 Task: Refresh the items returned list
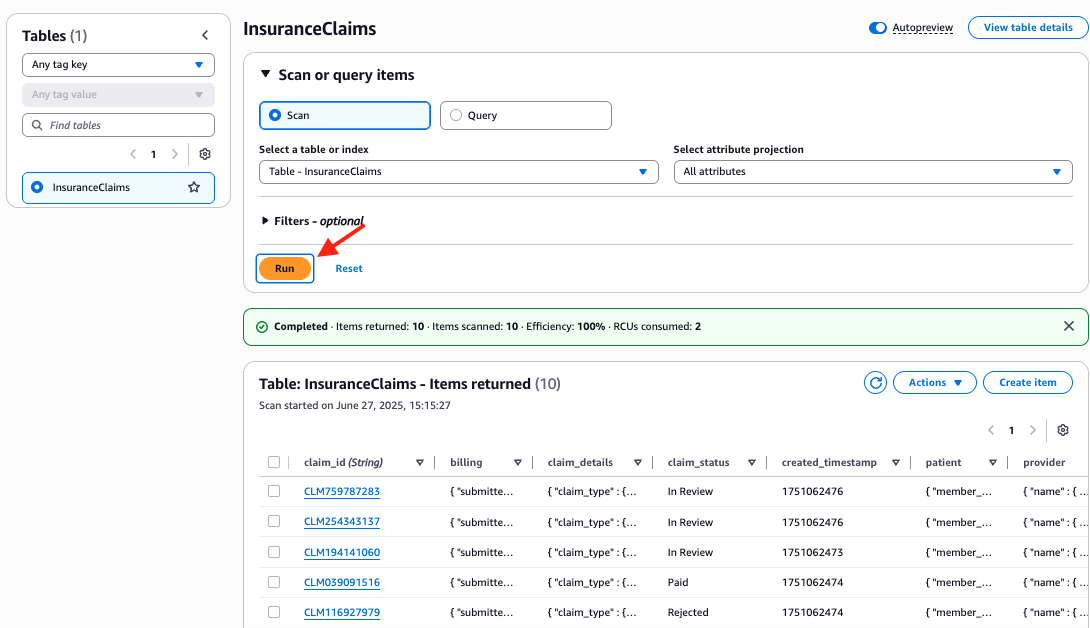(x=876, y=382)
